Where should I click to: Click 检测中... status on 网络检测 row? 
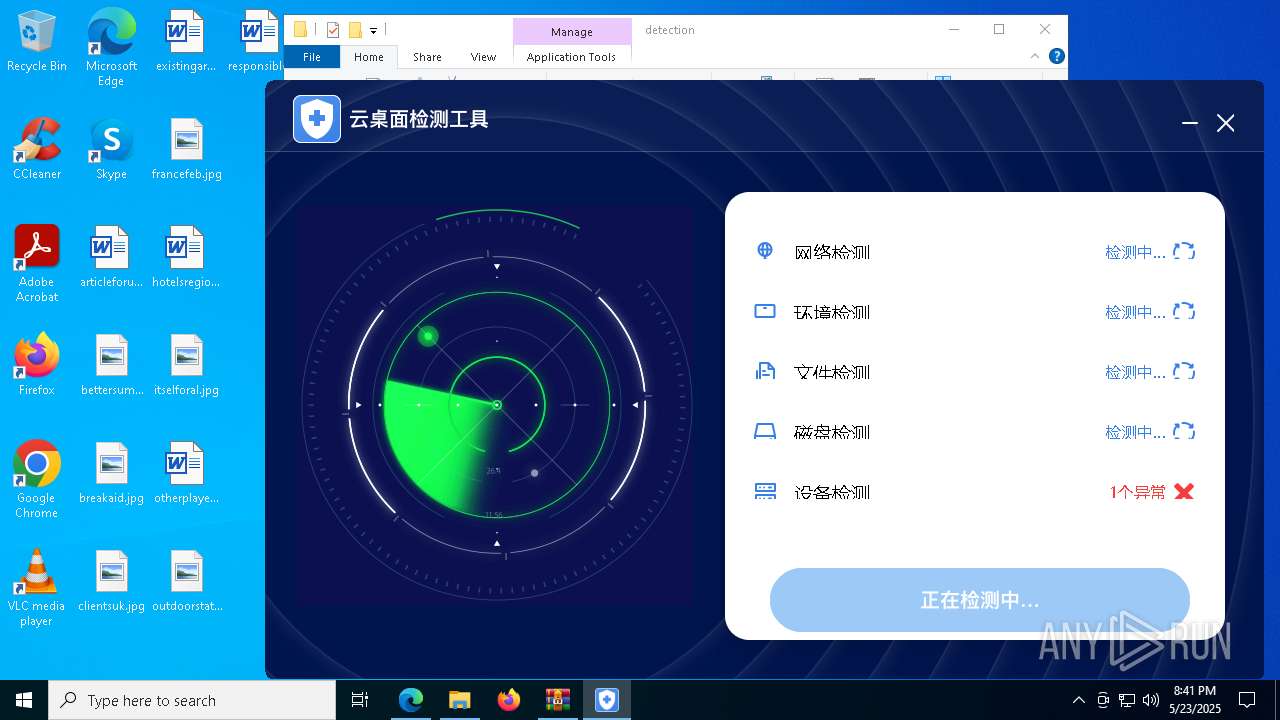click(1135, 252)
